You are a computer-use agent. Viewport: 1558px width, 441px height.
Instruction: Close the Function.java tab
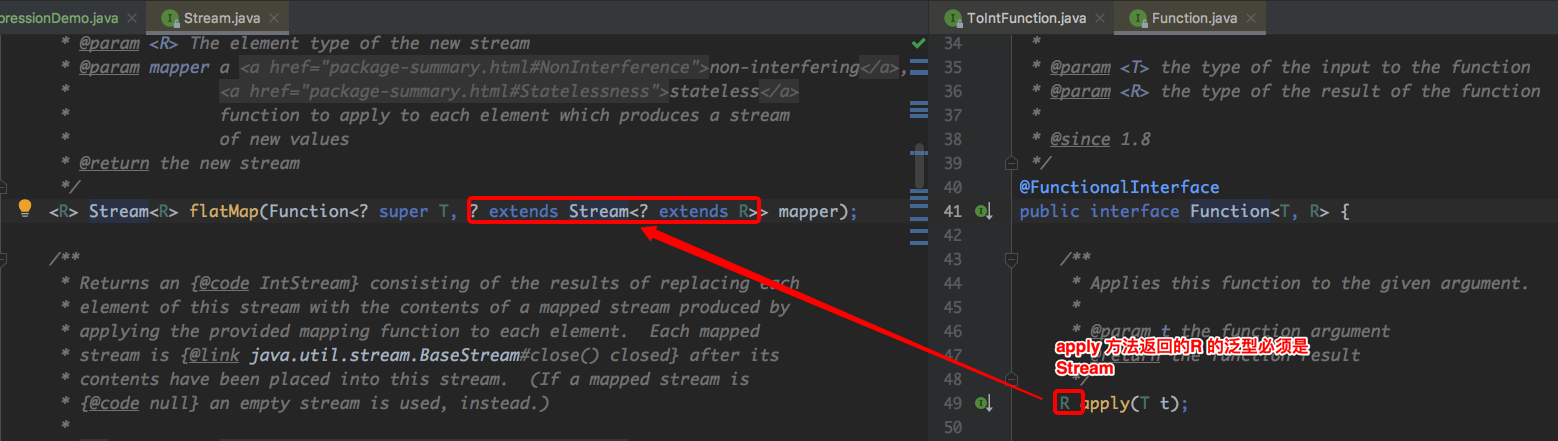pyautogui.click(x=1252, y=17)
